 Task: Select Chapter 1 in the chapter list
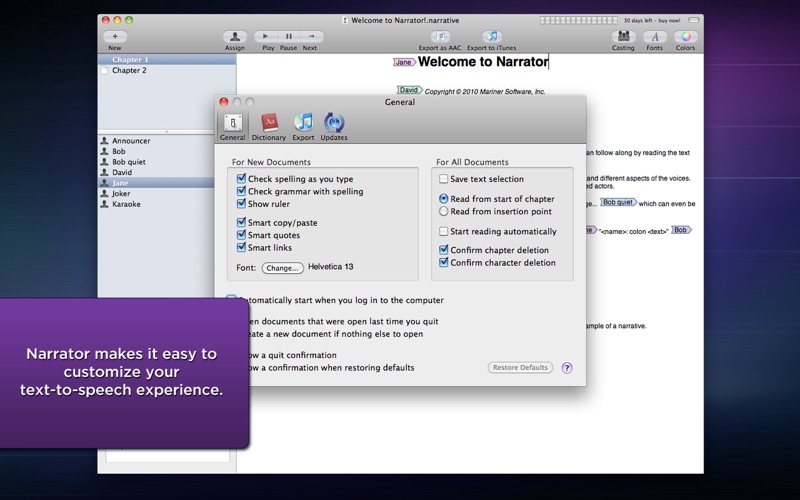click(x=167, y=59)
